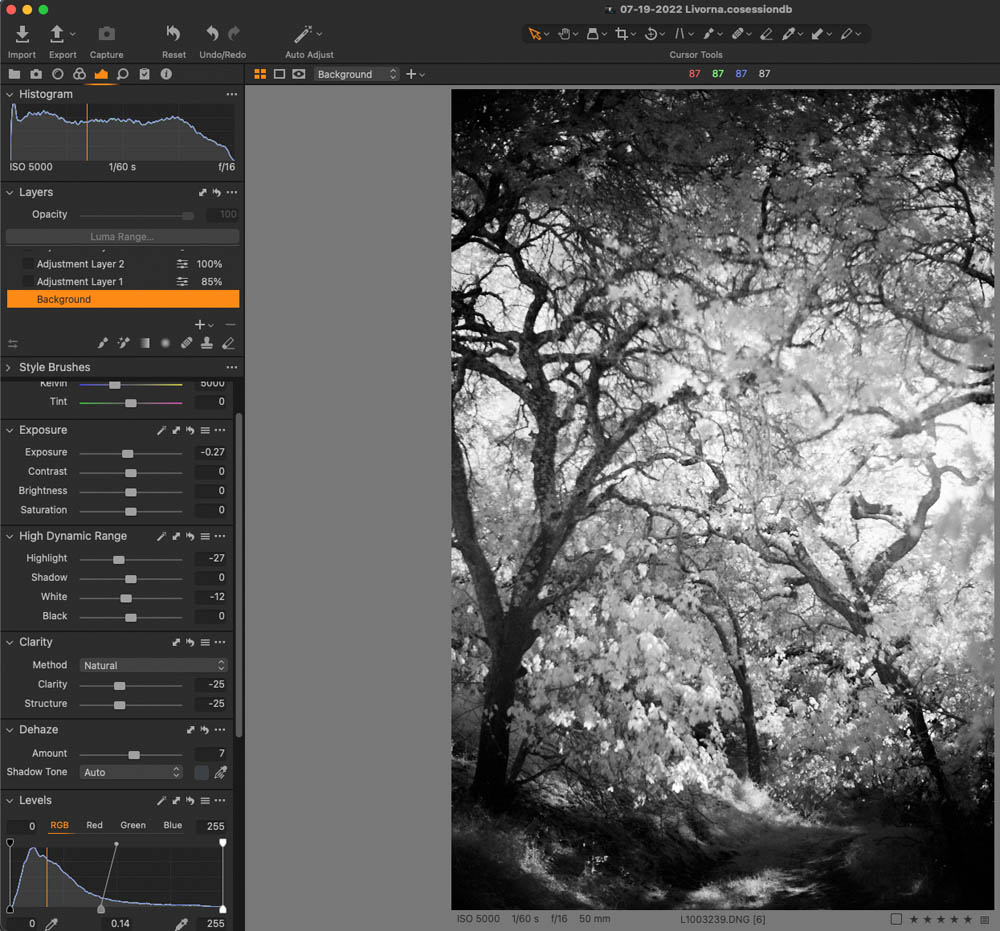
Task: Click the Luma Range button
Action: pyautogui.click(x=122, y=237)
